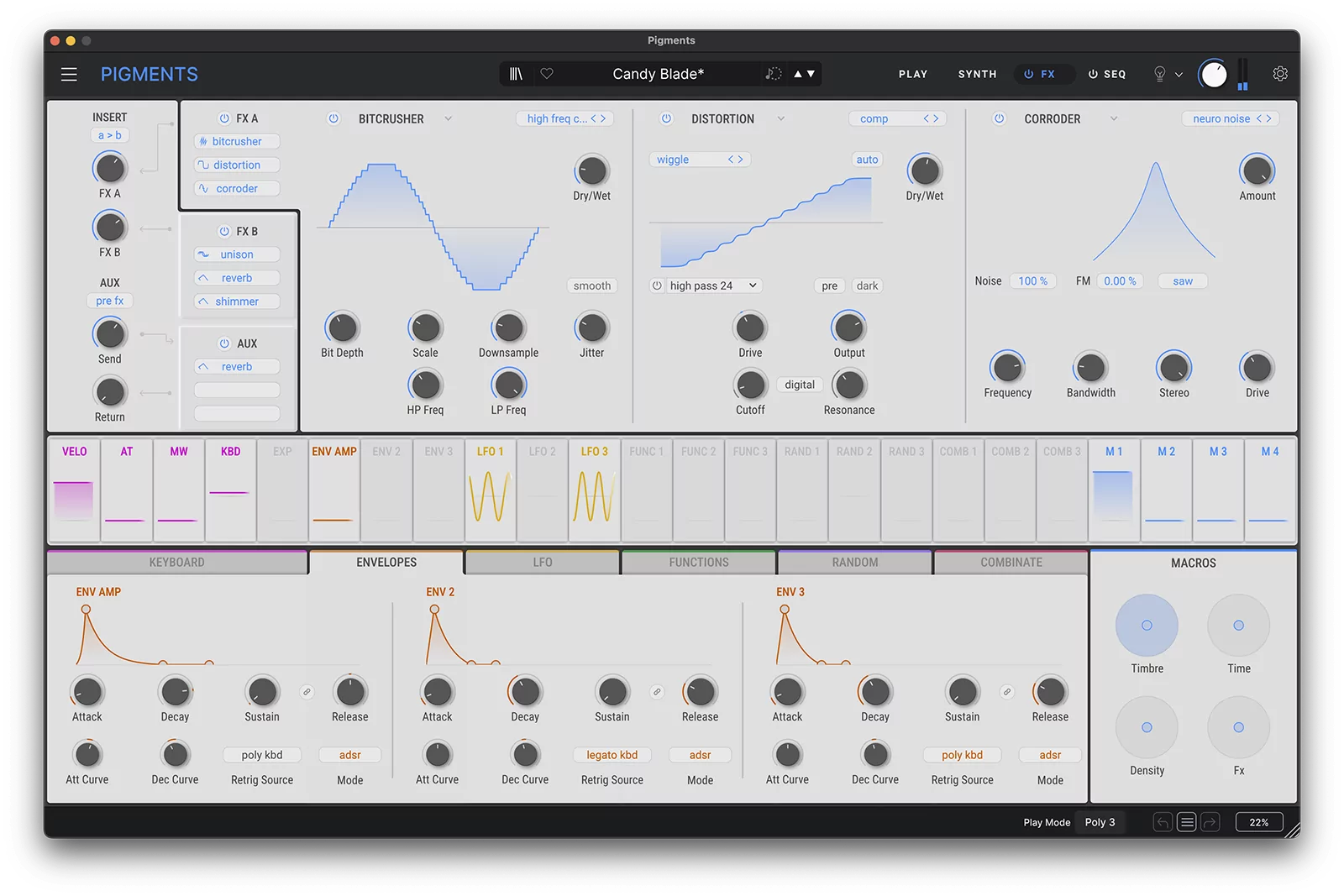Open the preset library browser icon
Image resolution: width=1344 pixels, height=896 pixels.
516,74
